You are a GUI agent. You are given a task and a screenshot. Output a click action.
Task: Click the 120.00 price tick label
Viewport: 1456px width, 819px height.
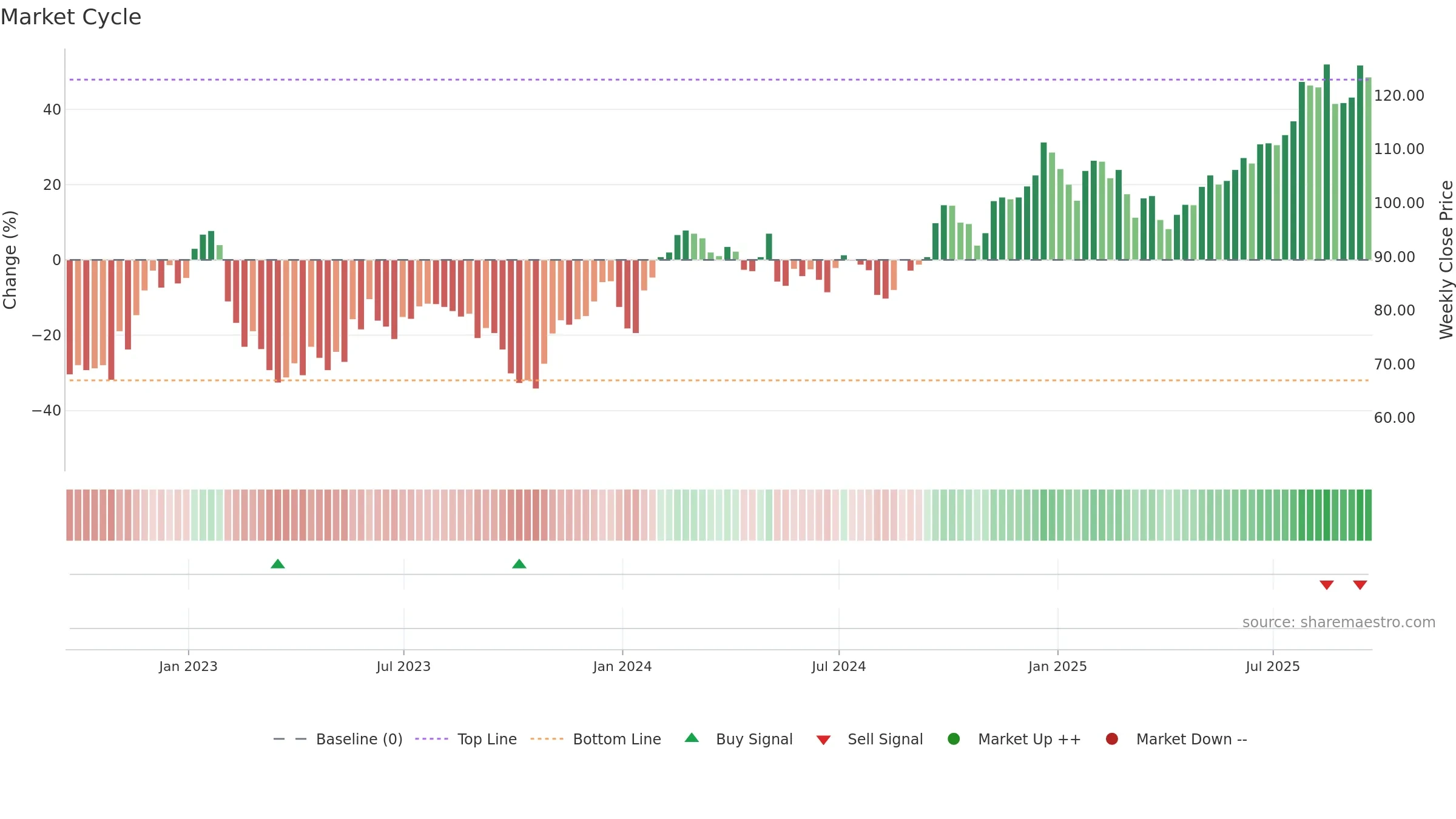click(x=1399, y=95)
